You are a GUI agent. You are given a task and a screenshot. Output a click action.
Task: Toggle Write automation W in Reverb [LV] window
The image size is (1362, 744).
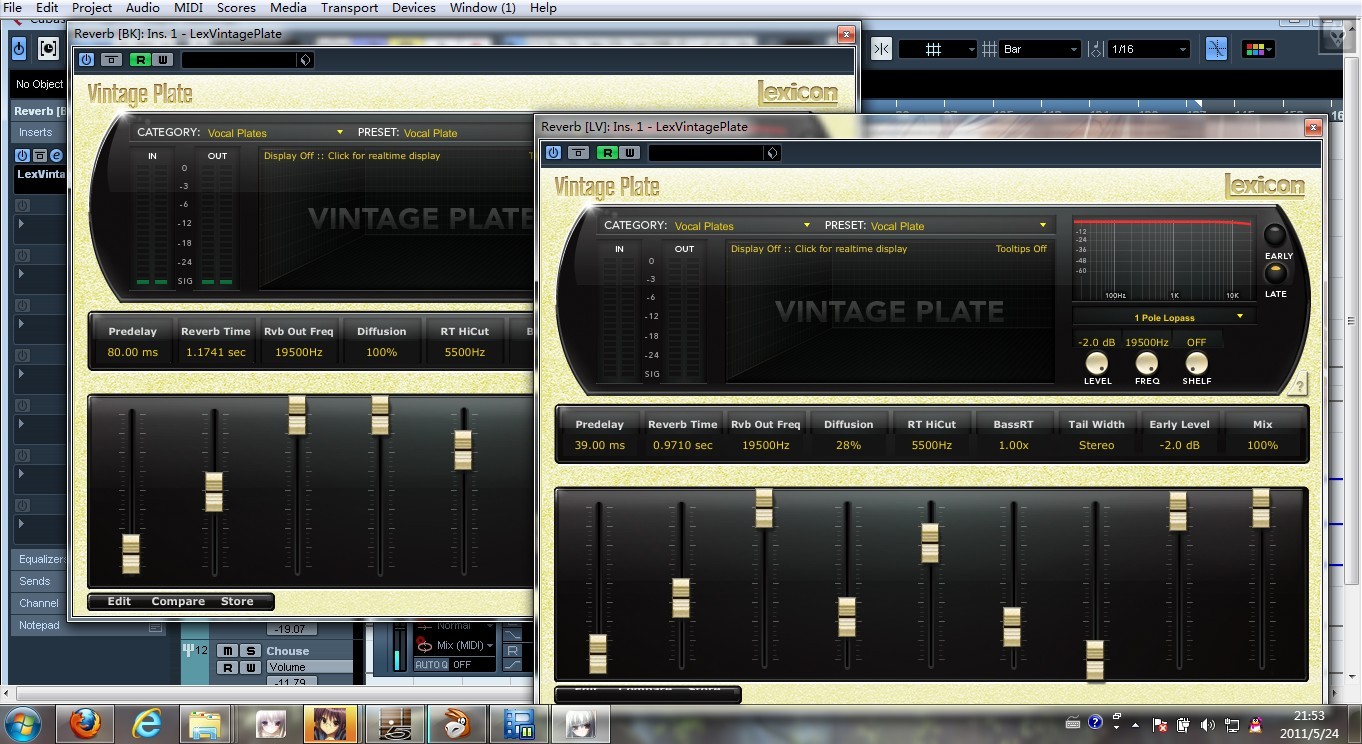(x=629, y=153)
